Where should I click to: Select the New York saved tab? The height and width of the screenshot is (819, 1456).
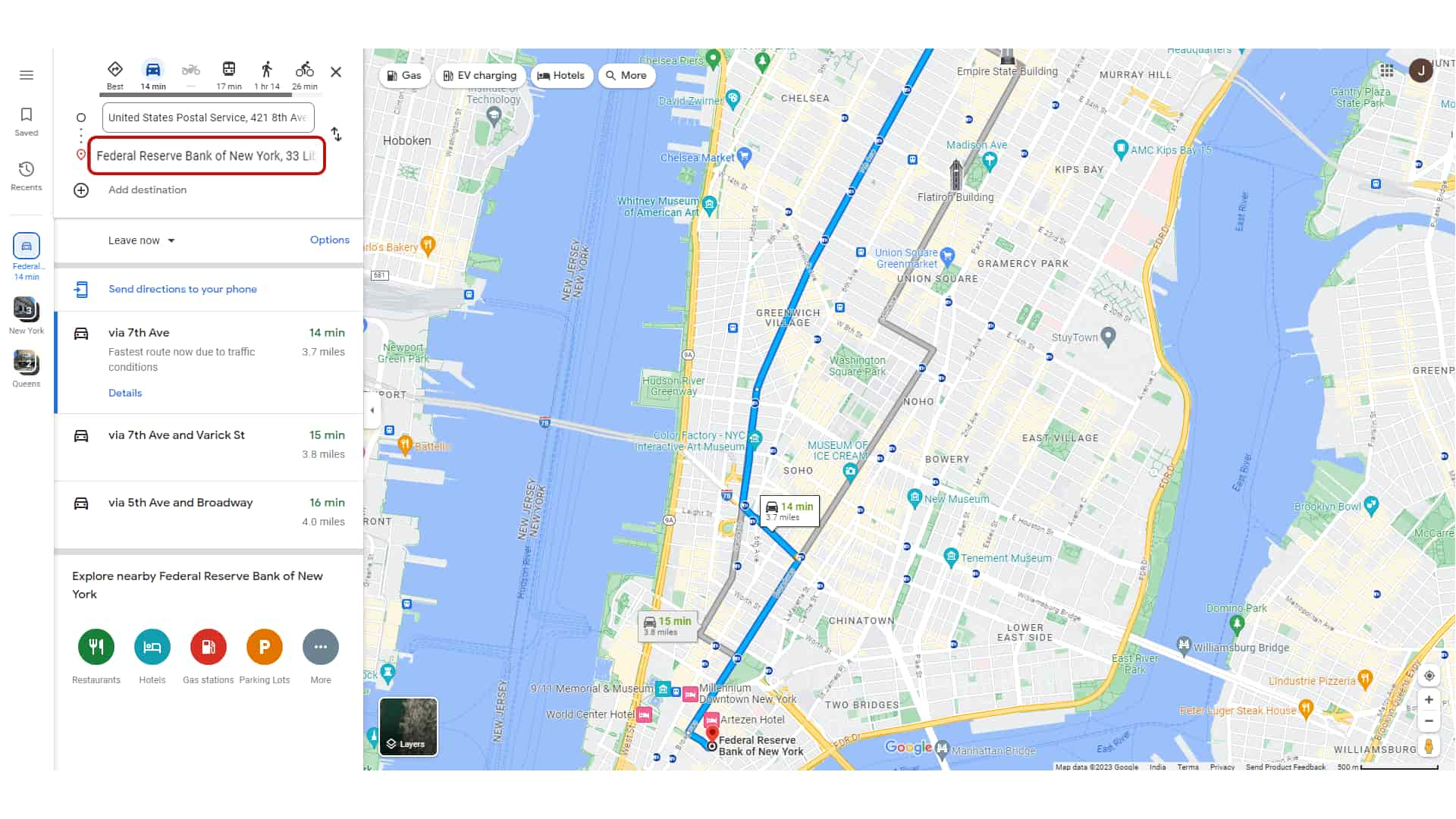tap(26, 314)
